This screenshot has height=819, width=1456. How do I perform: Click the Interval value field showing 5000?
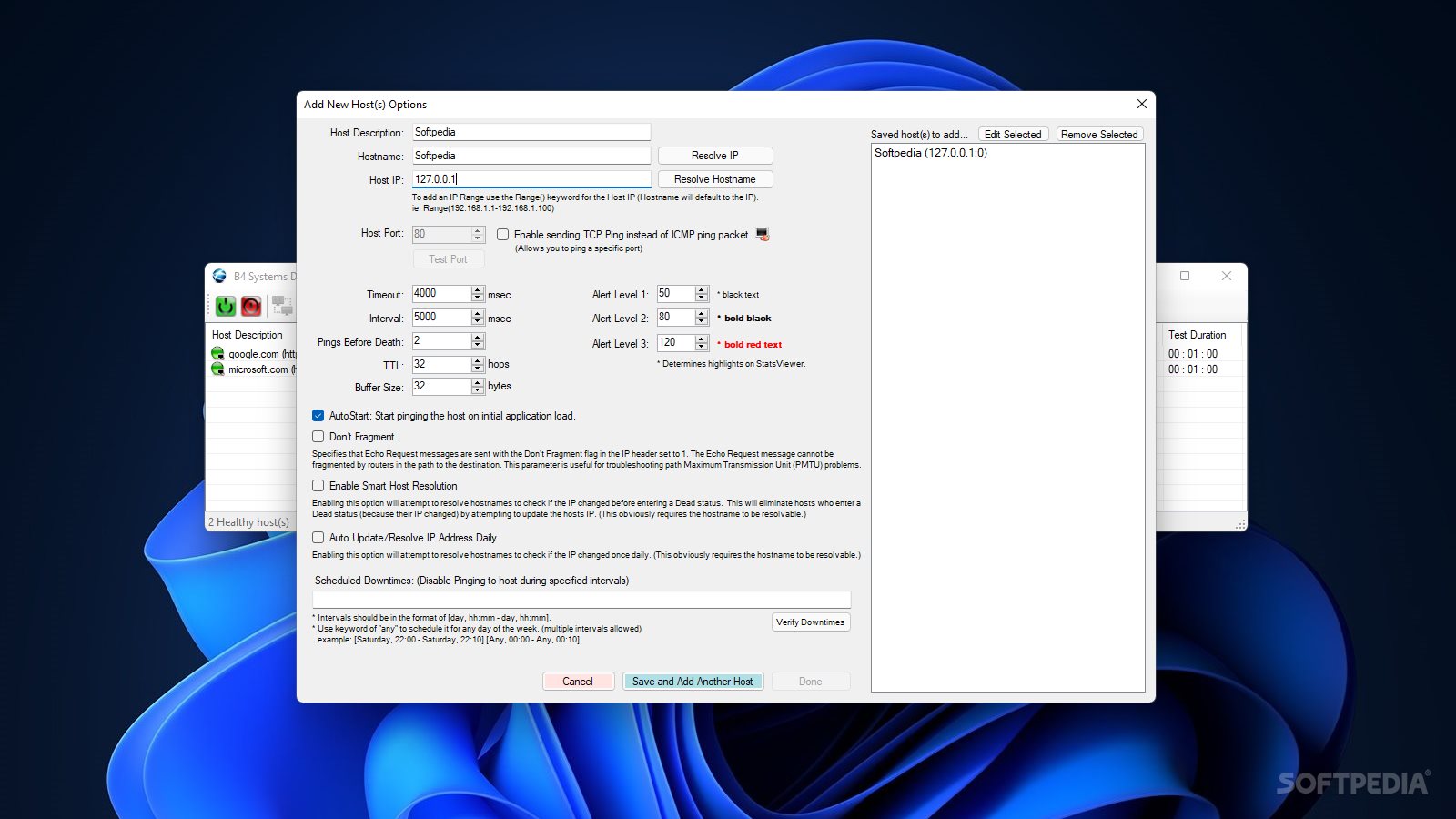pos(441,317)
